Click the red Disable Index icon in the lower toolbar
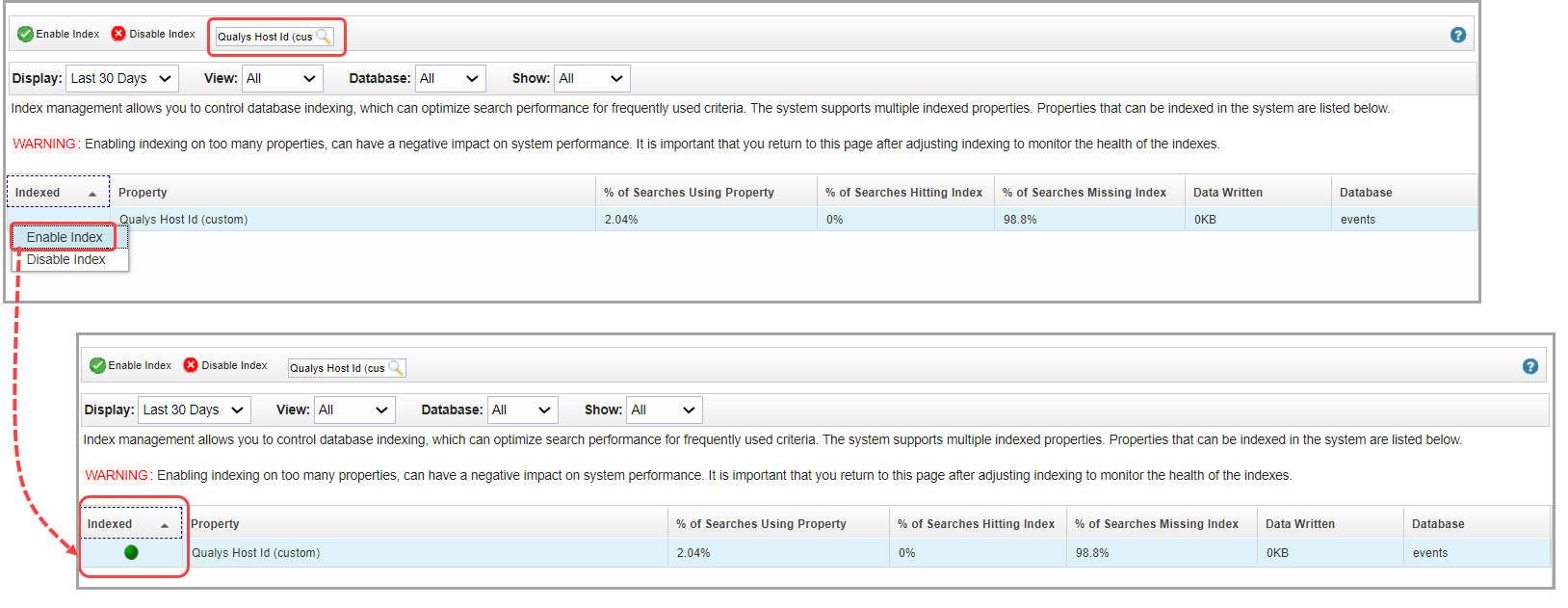The image size is (1568, 608). 191,365
